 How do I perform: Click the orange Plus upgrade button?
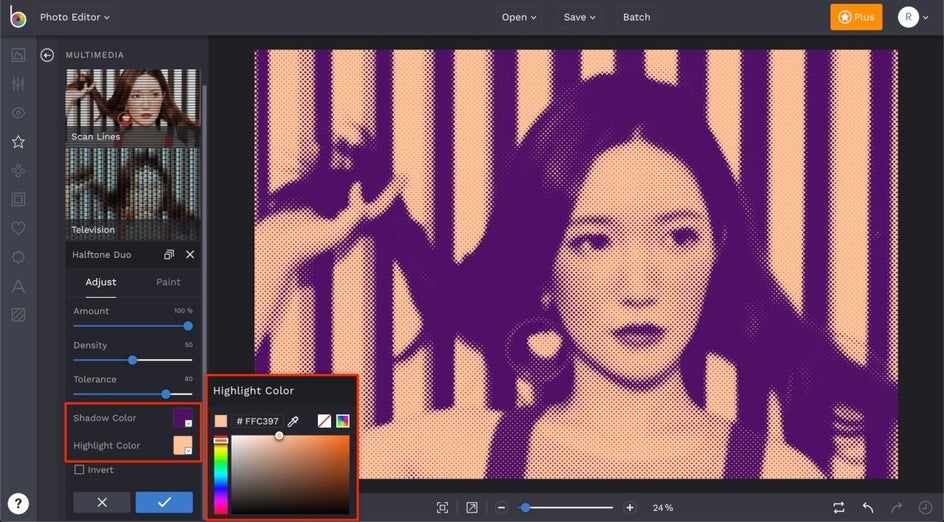856,17
